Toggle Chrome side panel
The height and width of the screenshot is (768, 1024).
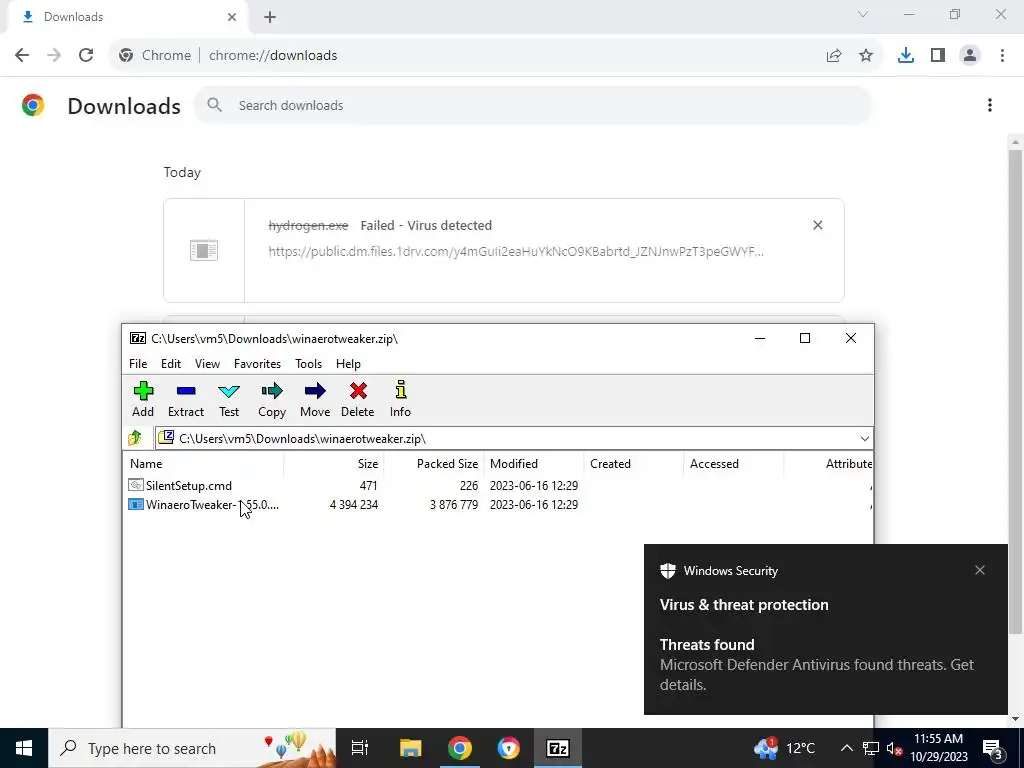pyautogui.click(x=938, y=56)
